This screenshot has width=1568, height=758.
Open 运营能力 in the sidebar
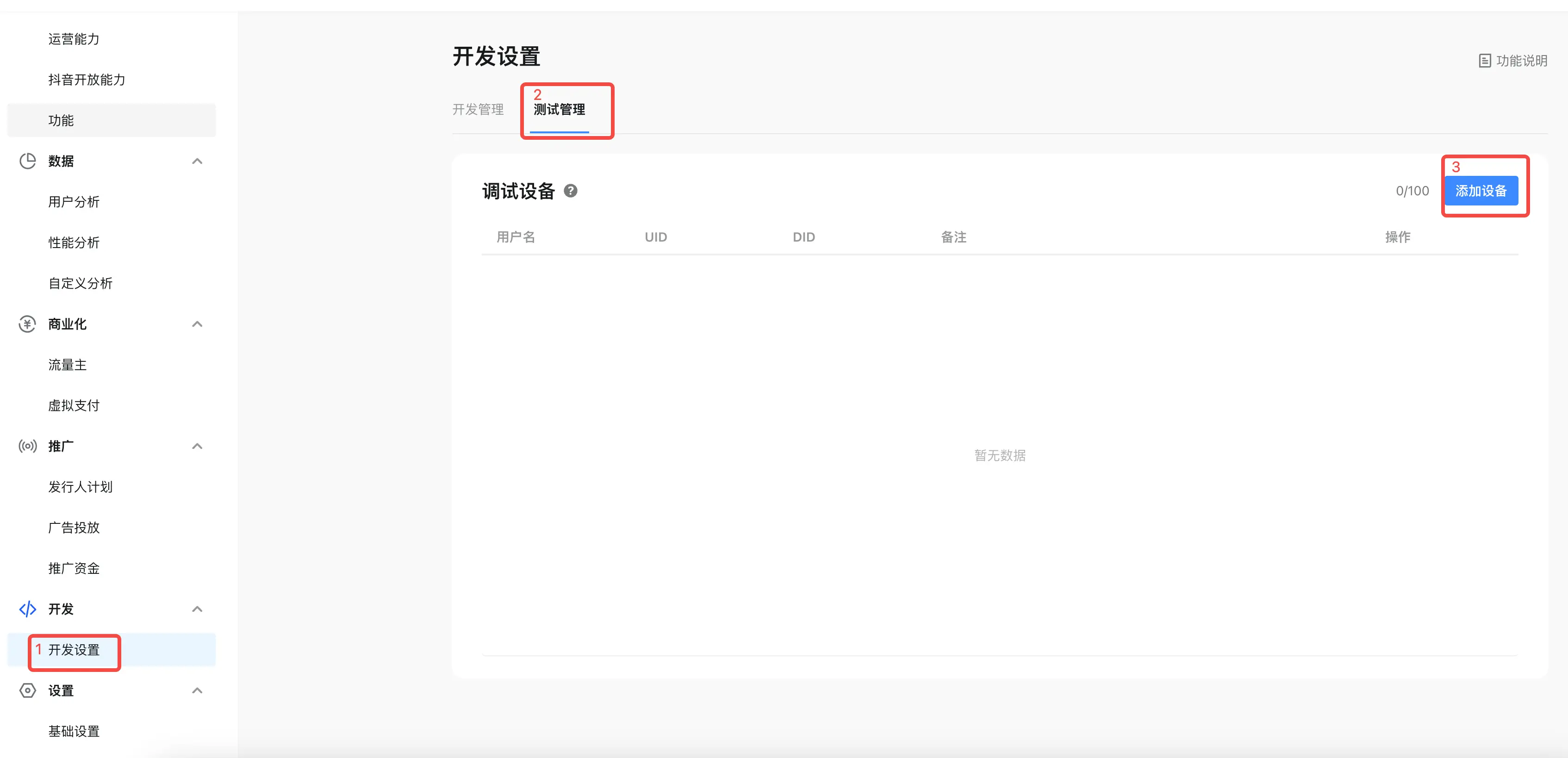point(74,39)
